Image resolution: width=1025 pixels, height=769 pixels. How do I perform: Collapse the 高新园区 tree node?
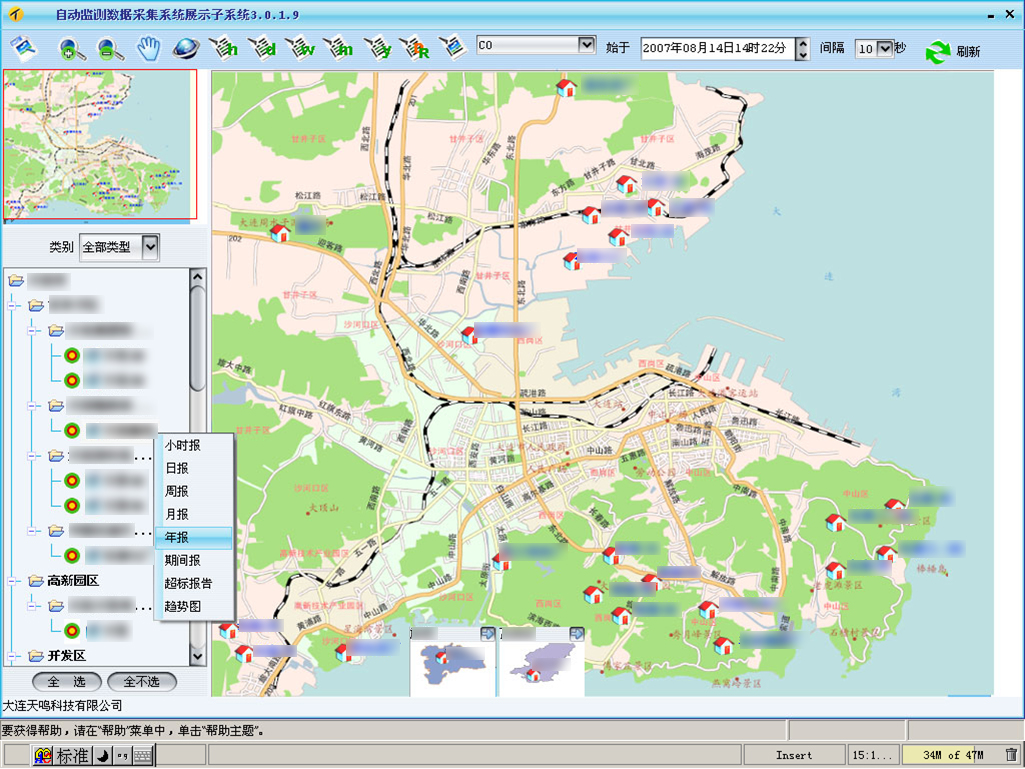coord(12,581)
